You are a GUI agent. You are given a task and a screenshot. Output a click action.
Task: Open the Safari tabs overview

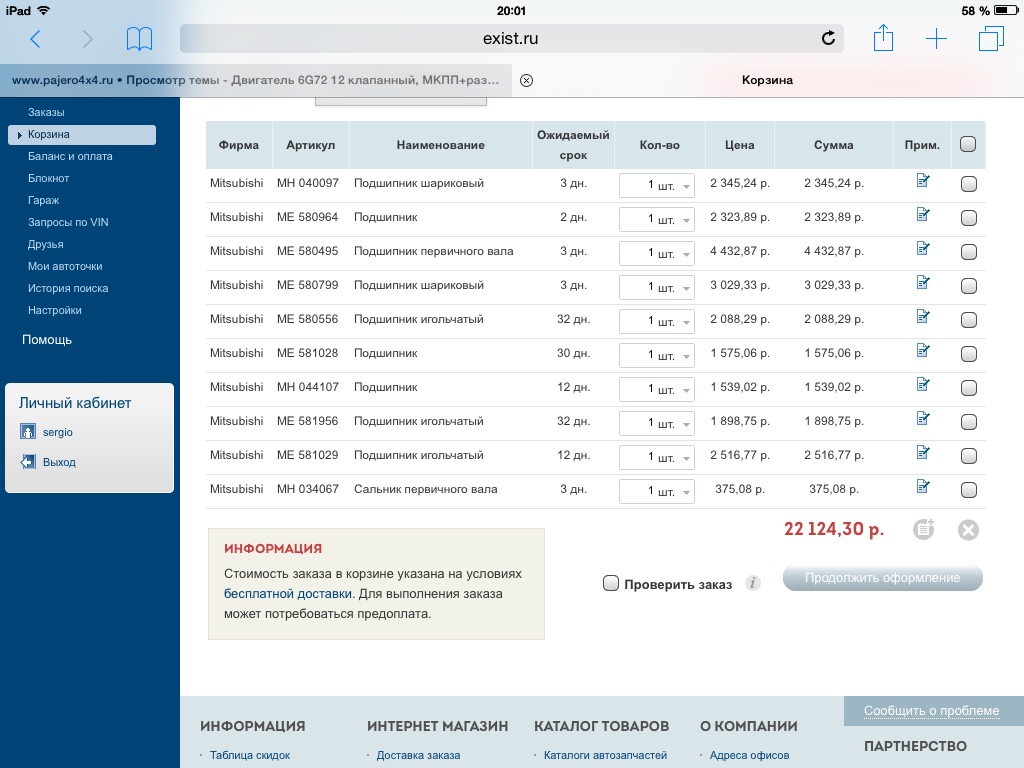(x=990, y=39)
